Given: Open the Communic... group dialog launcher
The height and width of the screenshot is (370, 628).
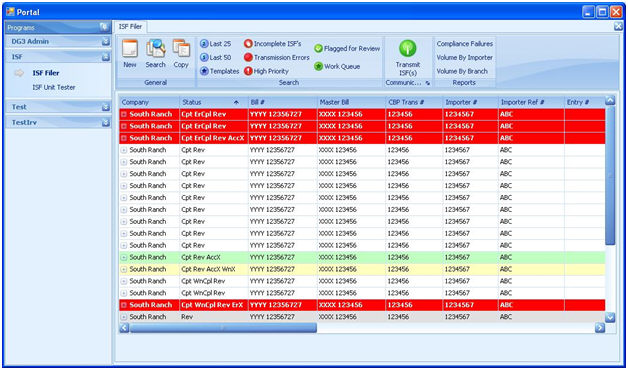Looking at the screenshot, I should pos(427,83).
